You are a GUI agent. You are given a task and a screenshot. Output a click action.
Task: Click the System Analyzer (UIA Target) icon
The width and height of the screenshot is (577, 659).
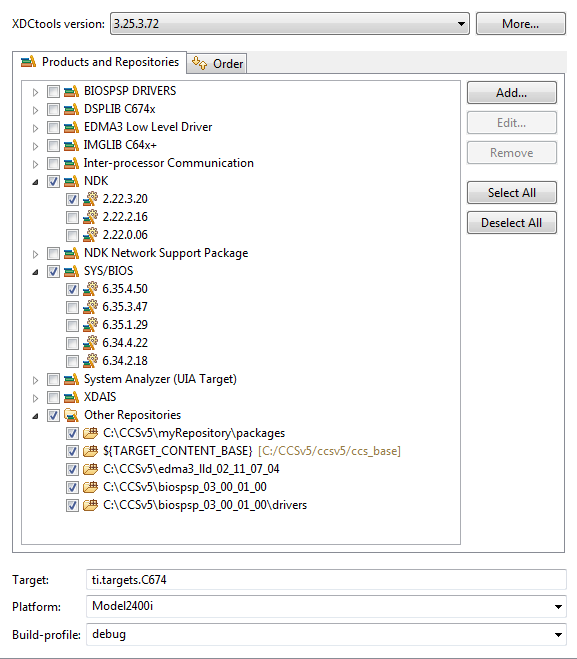tap(71, 380)
